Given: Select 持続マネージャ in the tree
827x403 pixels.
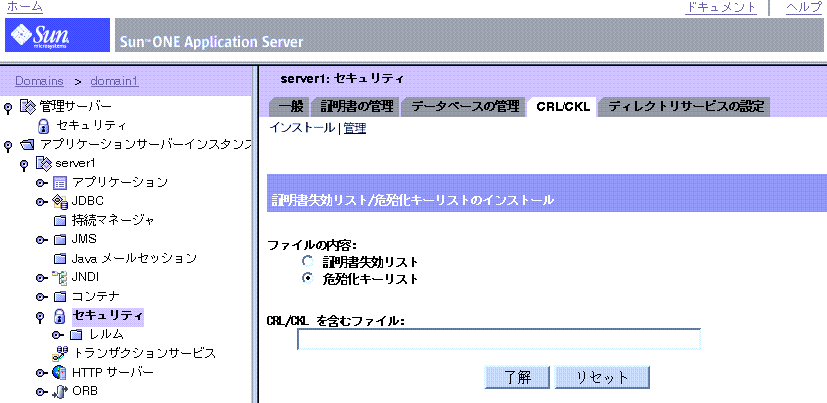Looking at the screenshot, I should click(113, 220).
